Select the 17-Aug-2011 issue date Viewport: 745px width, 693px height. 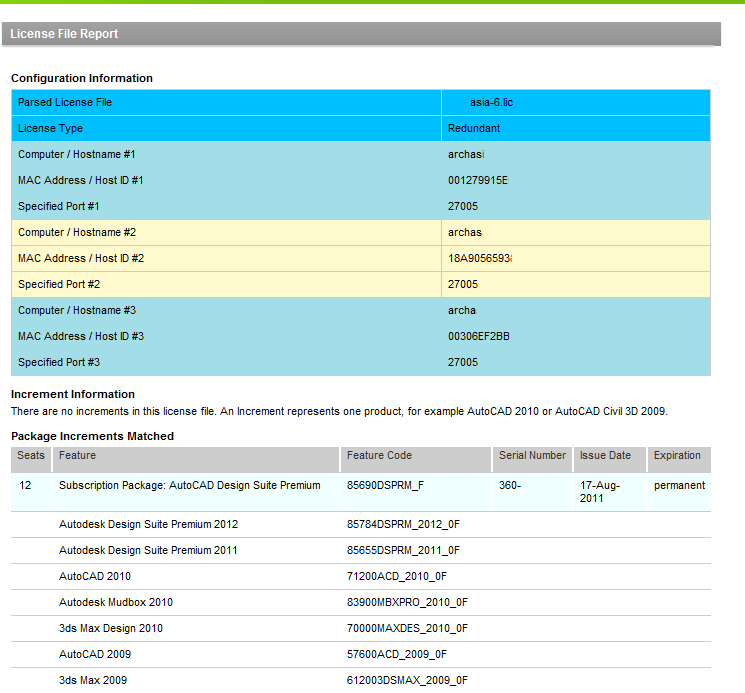pyautogui.click(x=600, y=492)
